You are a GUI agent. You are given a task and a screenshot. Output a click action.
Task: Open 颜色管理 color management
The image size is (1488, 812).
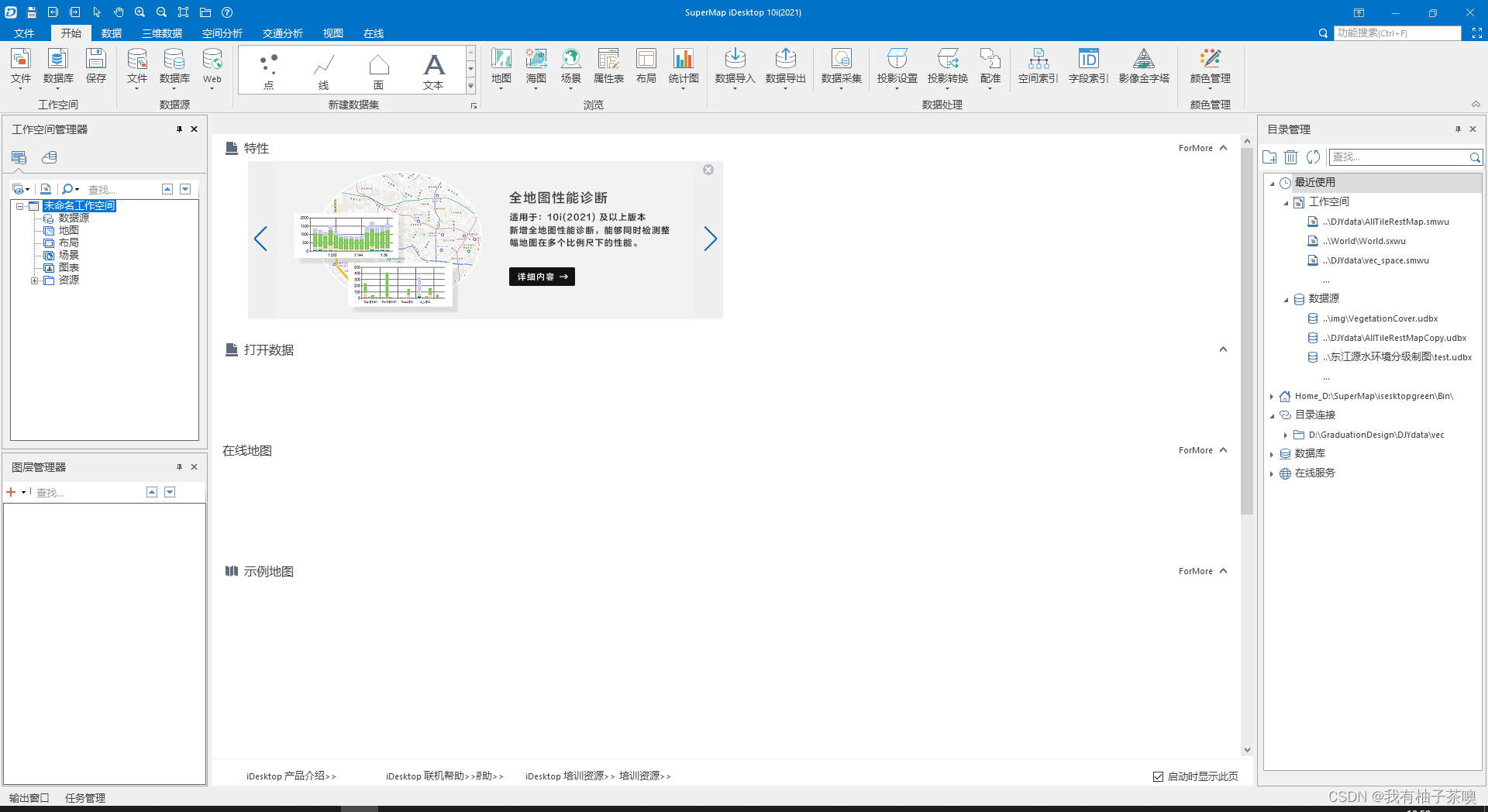coord(1211,67)
